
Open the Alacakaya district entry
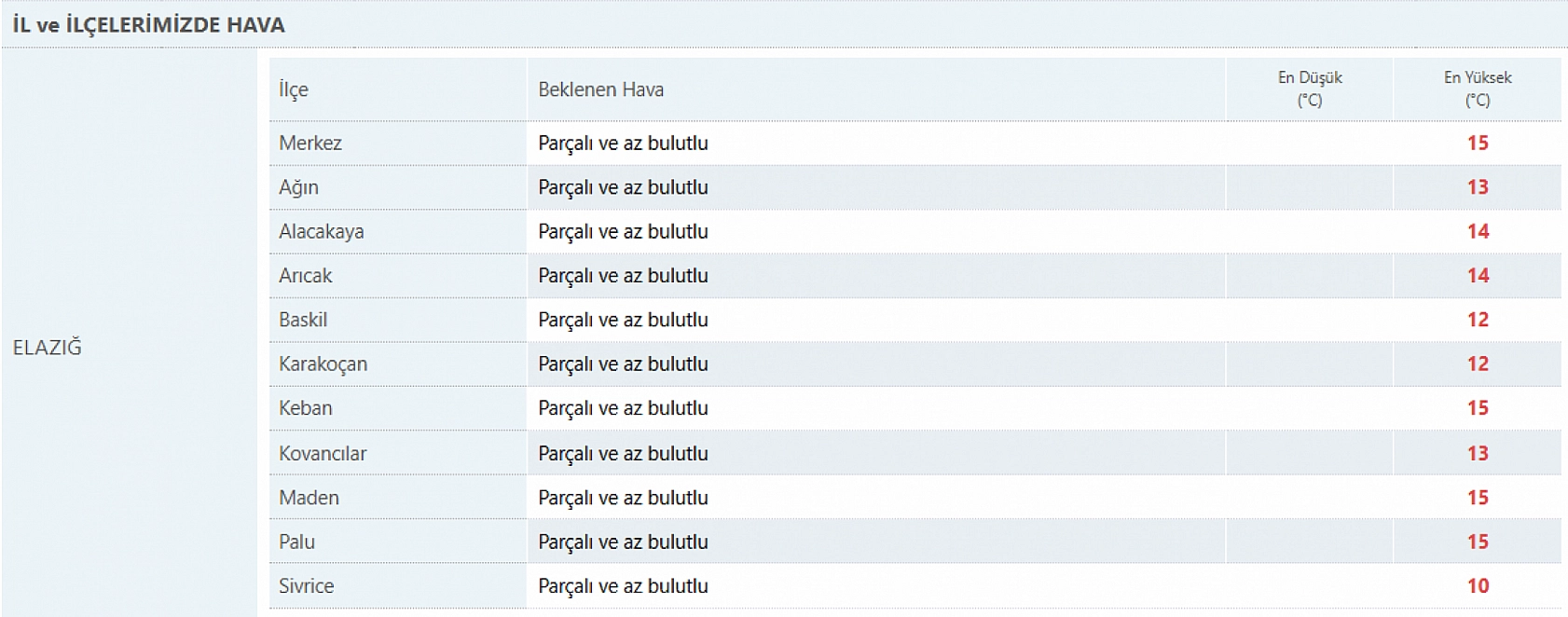point(321,232)
